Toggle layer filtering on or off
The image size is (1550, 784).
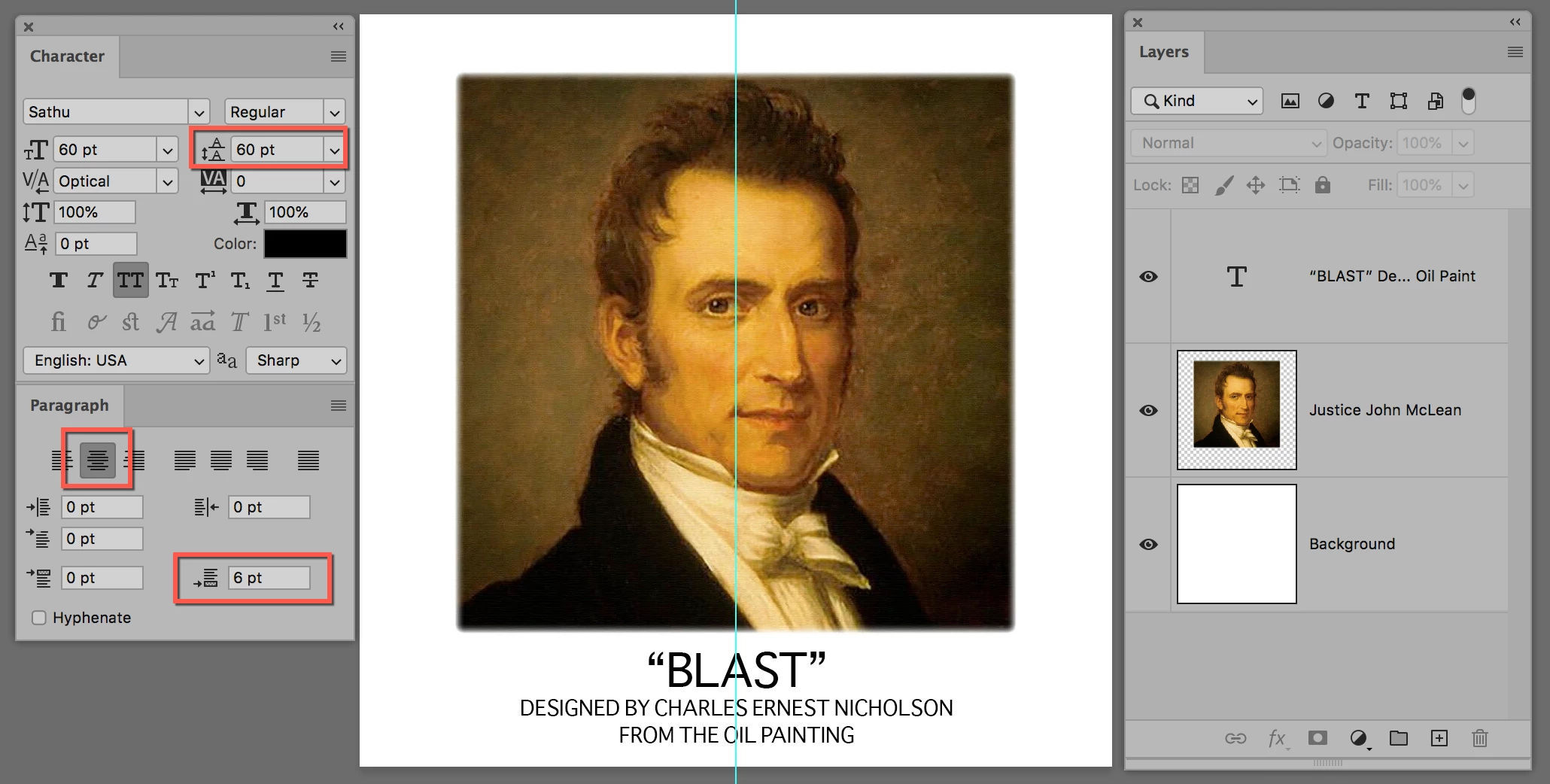(1468, 101)
